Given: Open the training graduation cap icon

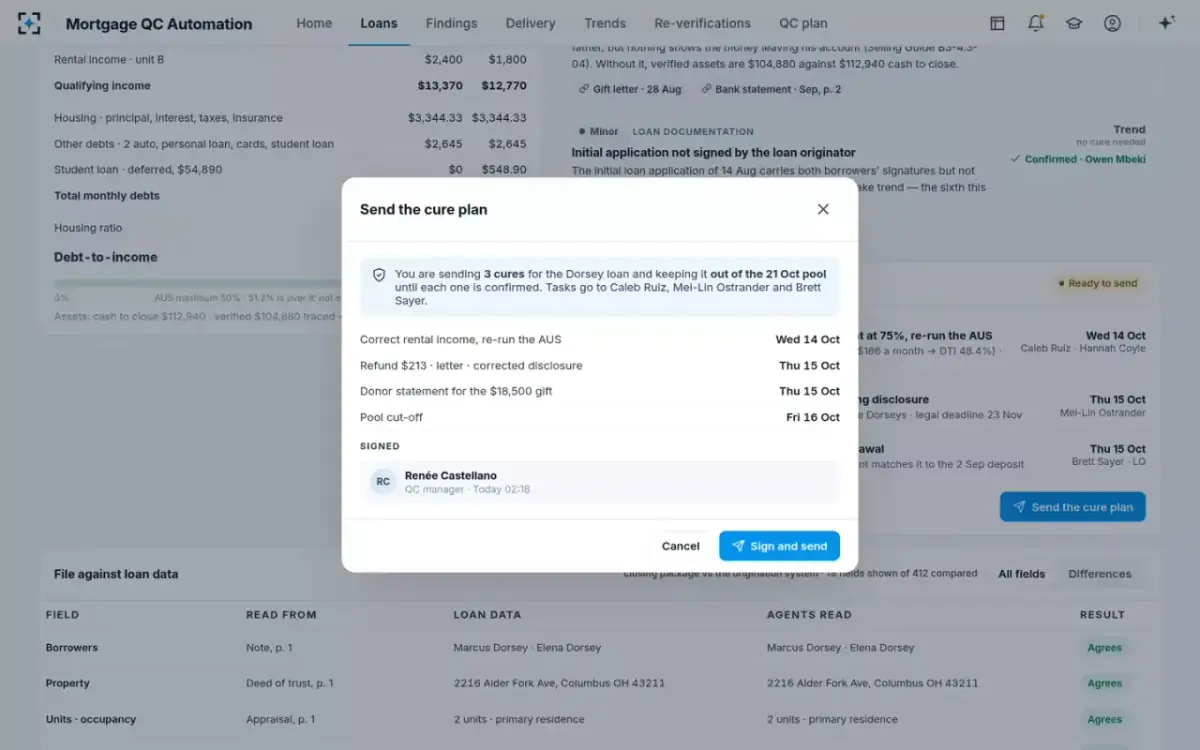Looking at the screenshot, I should (x=1074, y=23).
